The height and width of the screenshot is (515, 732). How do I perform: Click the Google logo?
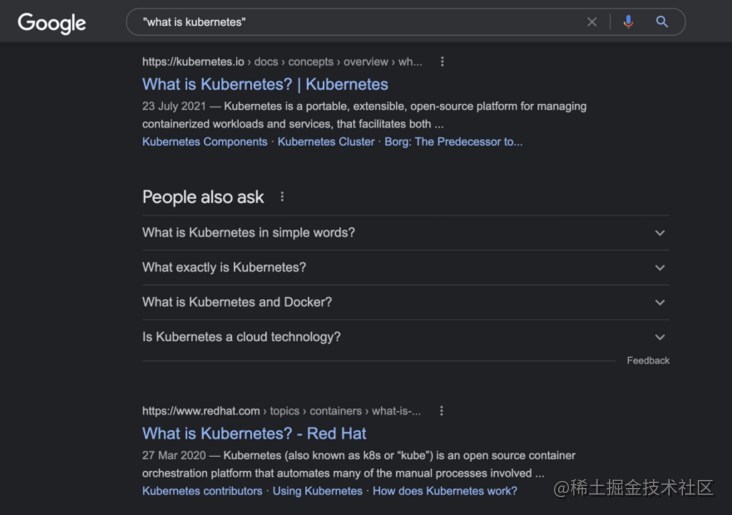pos(52,23)
